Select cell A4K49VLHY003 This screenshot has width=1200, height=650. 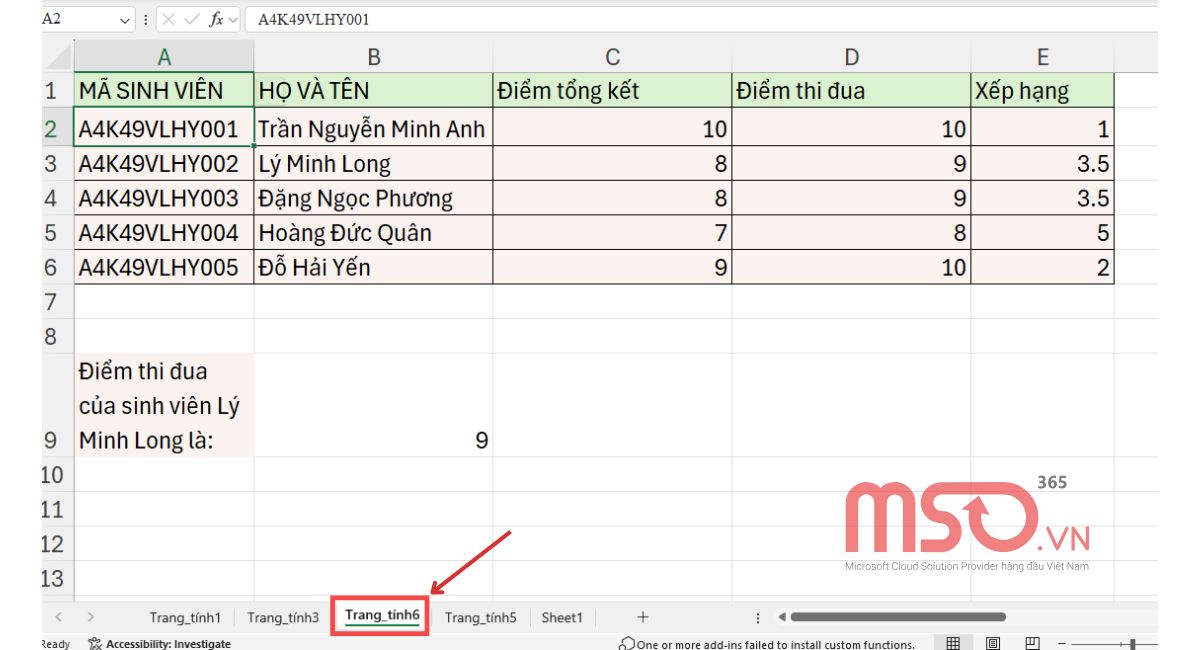[164, 198]
